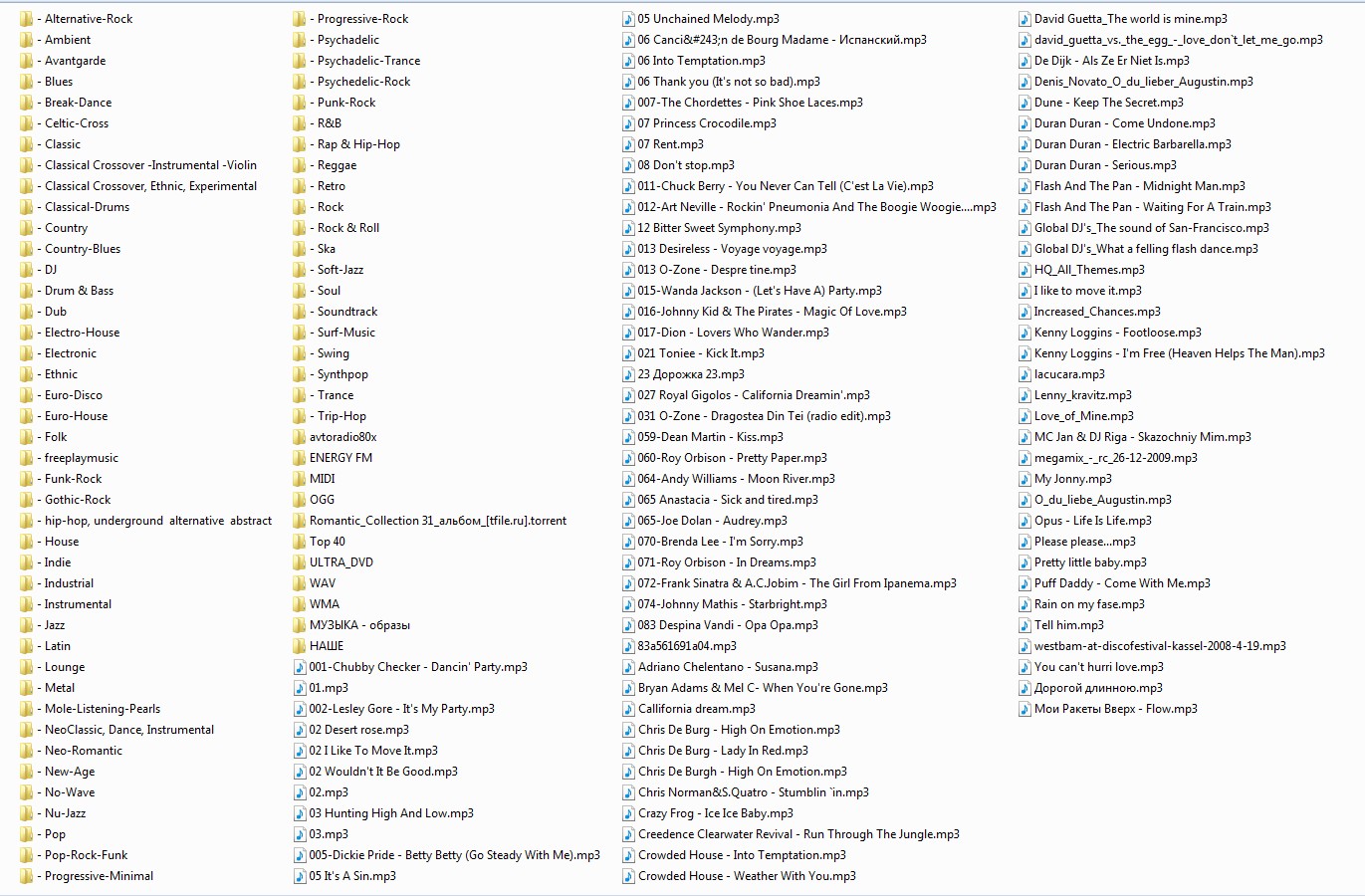Click the mp3 icon for David Guetta_The world is mine
Screen dimensions: 1365x896
(x=1025, y=19)
